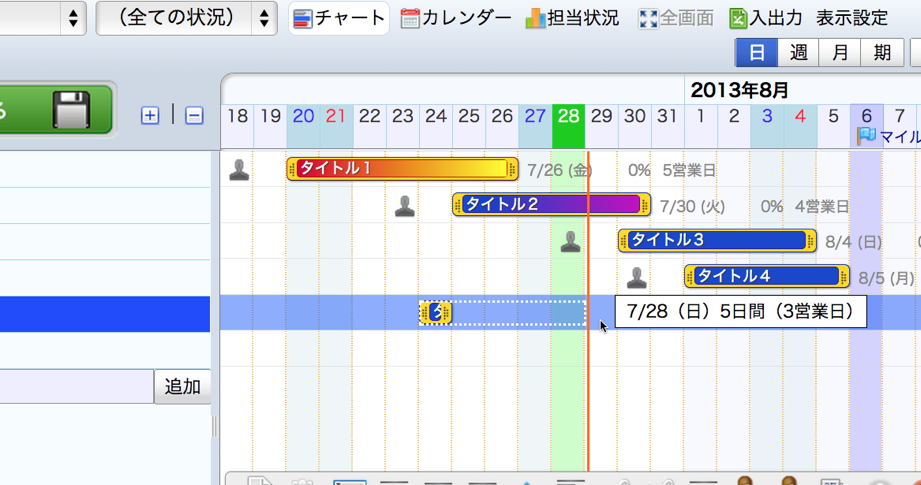Click the 8/5 (月) end date label
The height and width of the screenshot is (485, 921).
(x=886, y=278)
